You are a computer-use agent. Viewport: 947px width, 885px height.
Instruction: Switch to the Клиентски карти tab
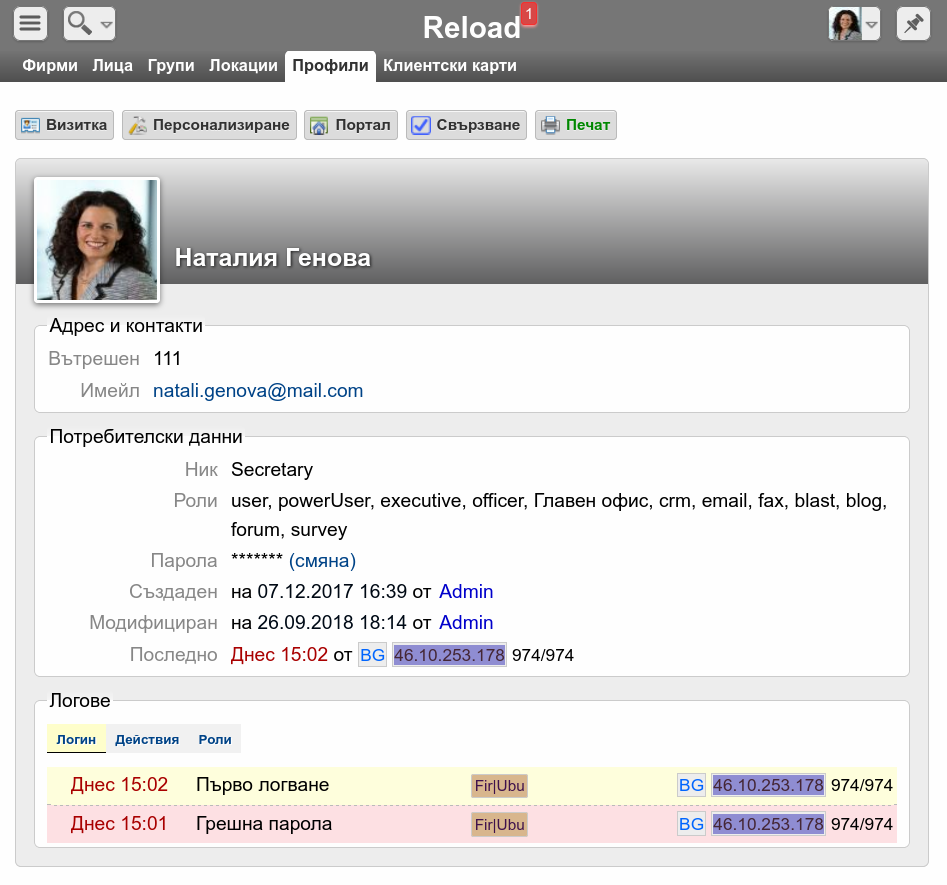[450, 66]
